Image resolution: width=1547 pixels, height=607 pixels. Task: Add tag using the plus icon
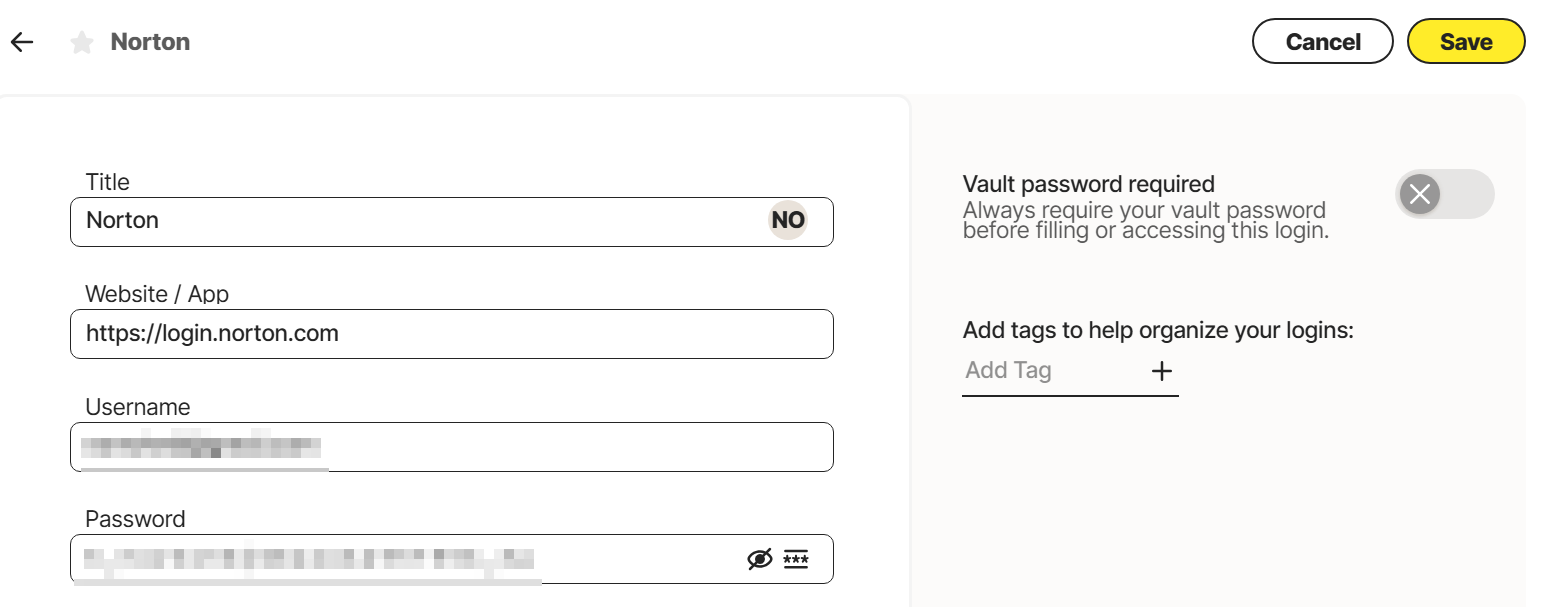tap(1161, 371)
